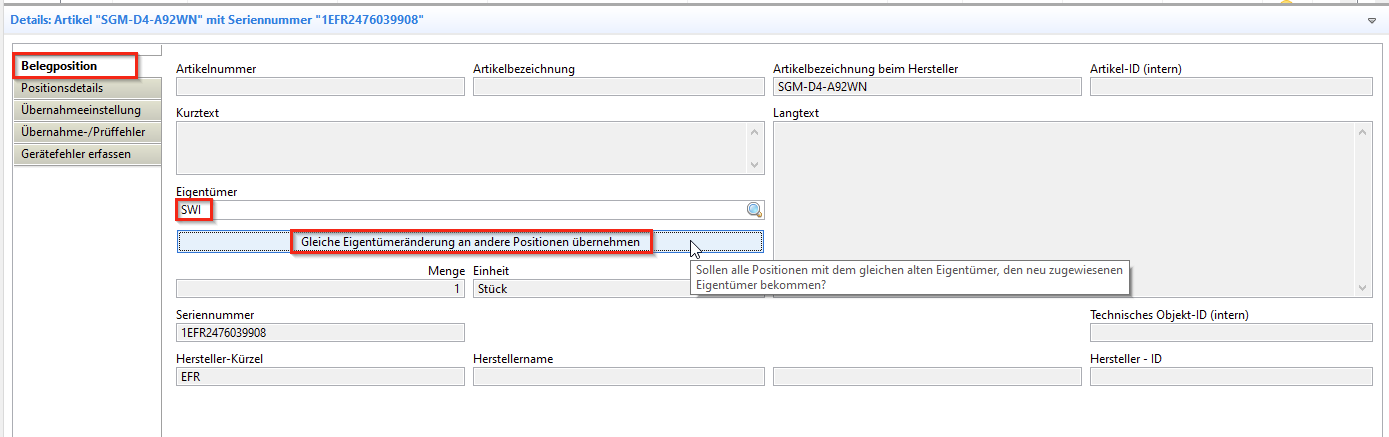Click the Hersteller-Kürzel field containing EFR
The image size is (1389, 437).
pos(320,377)
